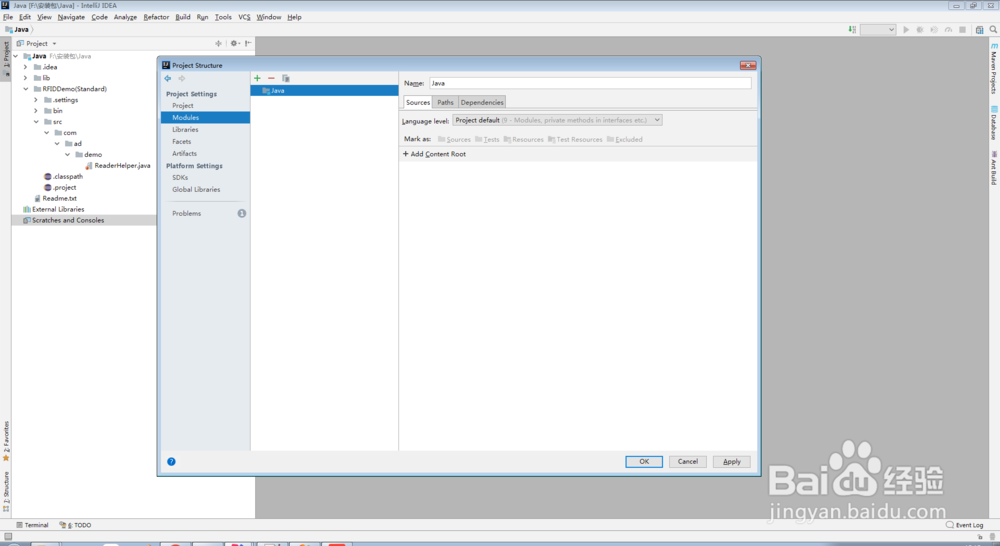Open the Language level dropdown
This screenshot has height=546, width=1000.
click(x=557, y=120)
